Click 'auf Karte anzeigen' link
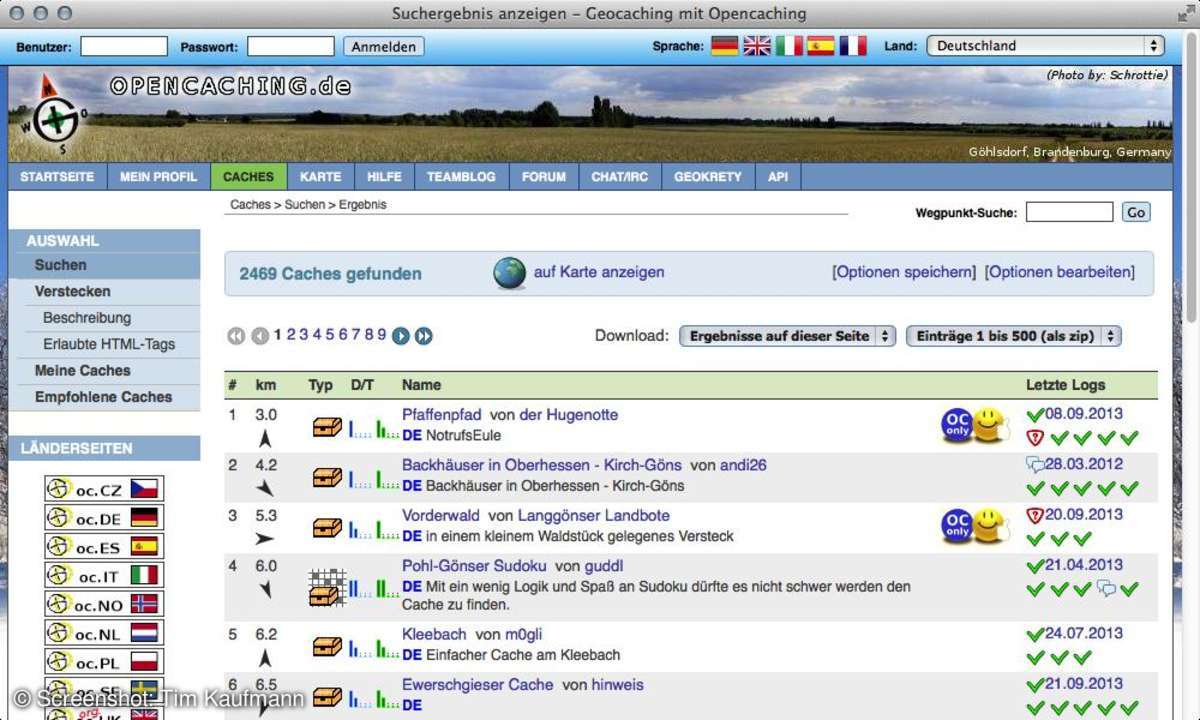The height and width of the screenshot is (720, 1200). click(599, 272)
